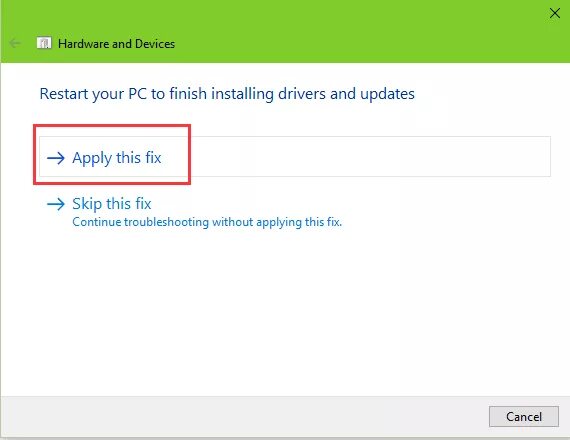
Task: Click the Restart your PC heading text
Action: [x=227, y=93]
